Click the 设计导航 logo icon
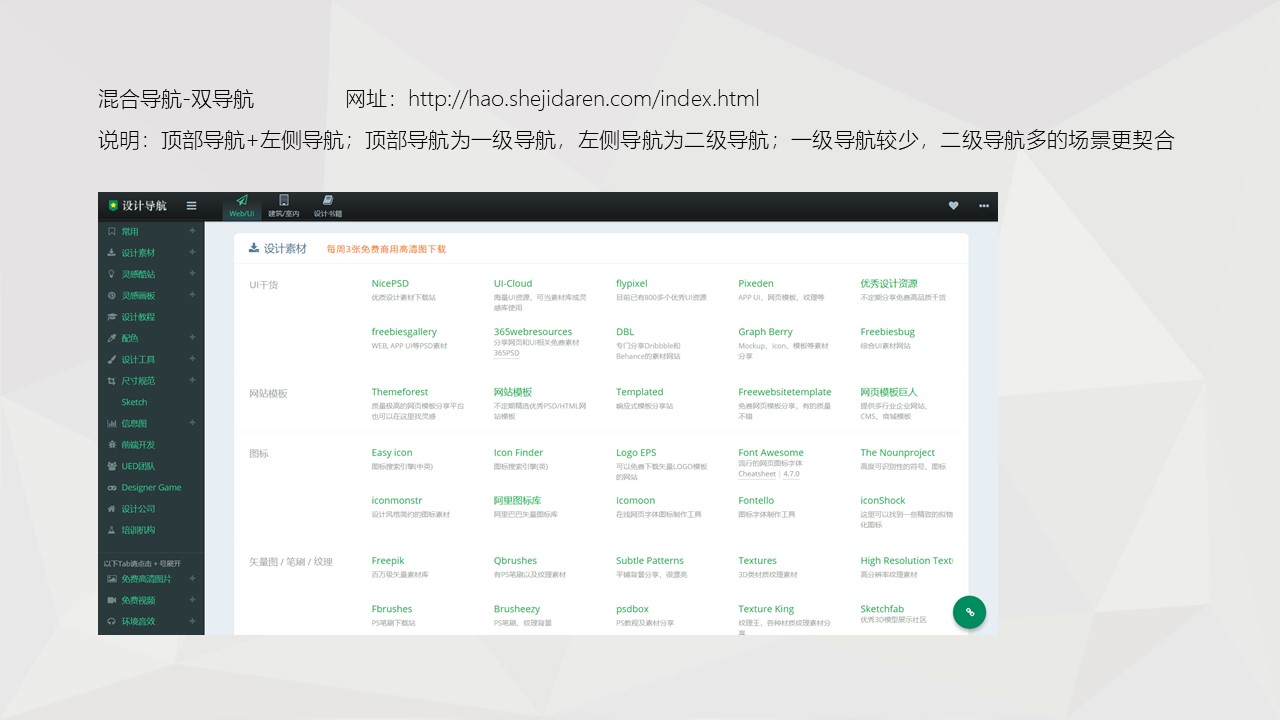 [114, 206]
